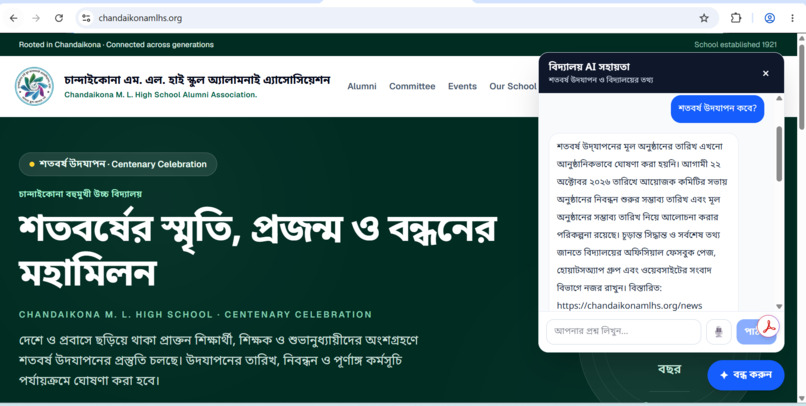Viewport: 806px width, 406px height.
Task: Open the chandaikonamlhs.org/news link in chat
Action: (629, 306)
